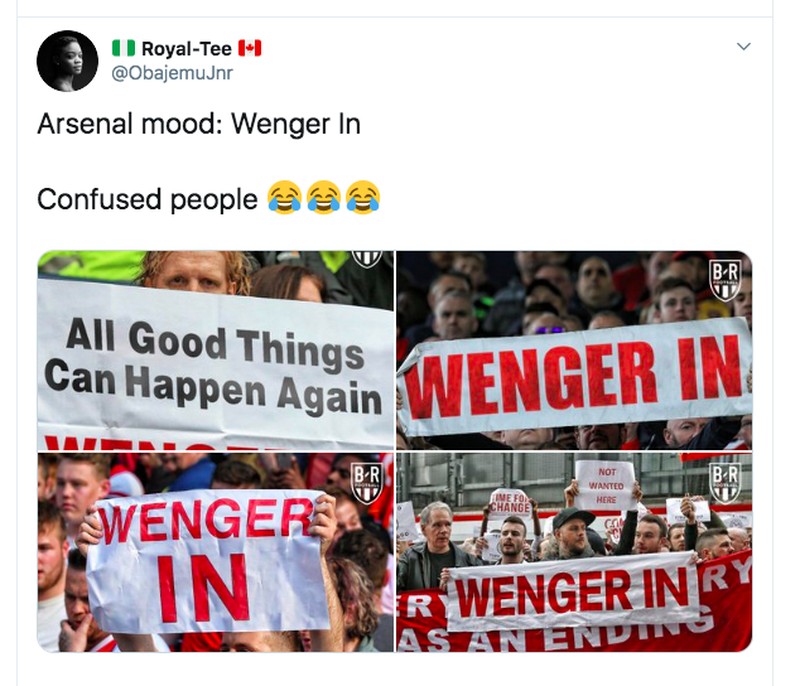Click the last laughing-crying emoji
800x686 pixels.
click(362, 199)
